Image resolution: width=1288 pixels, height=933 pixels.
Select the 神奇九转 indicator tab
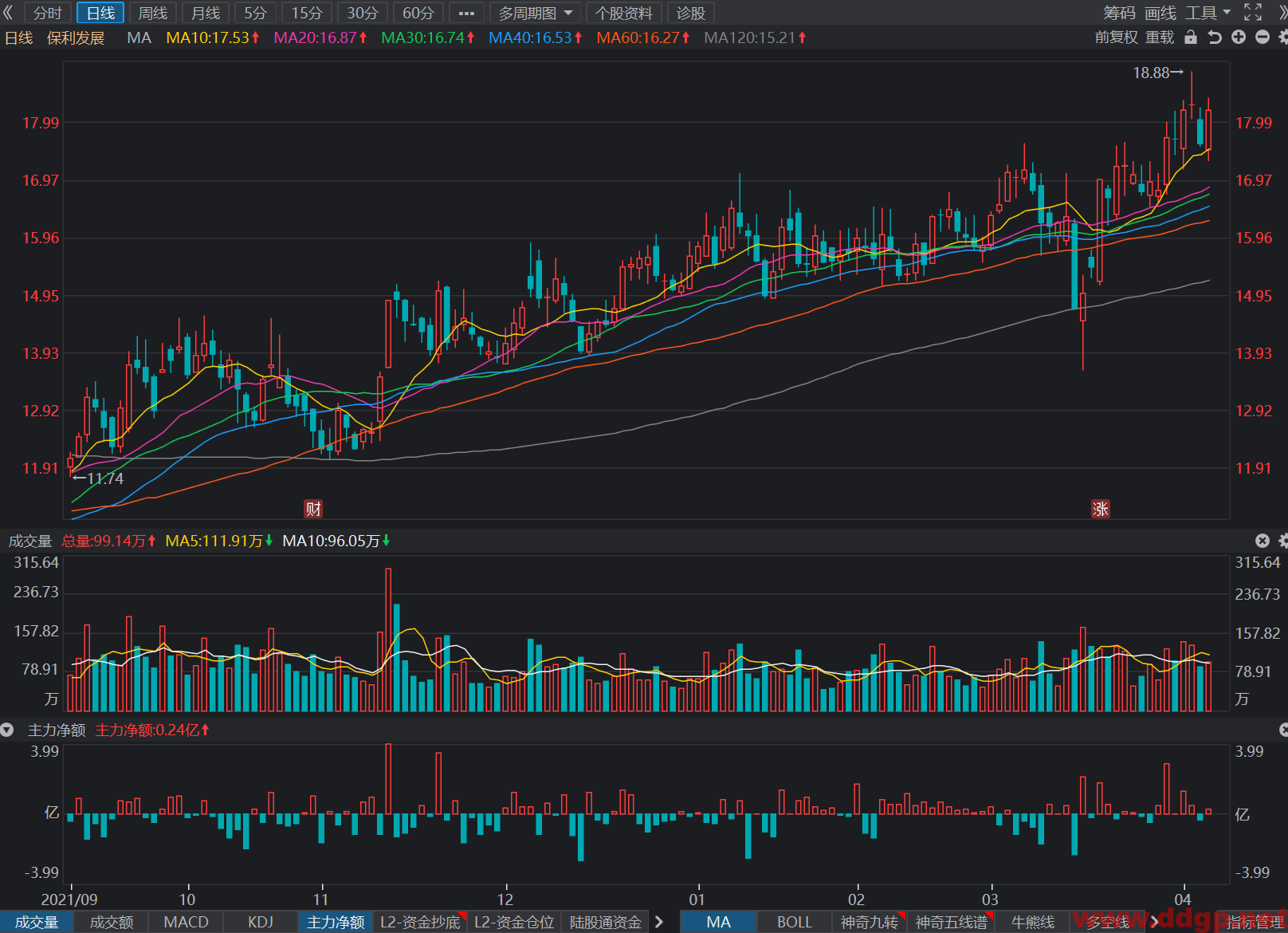click(870, 922)
